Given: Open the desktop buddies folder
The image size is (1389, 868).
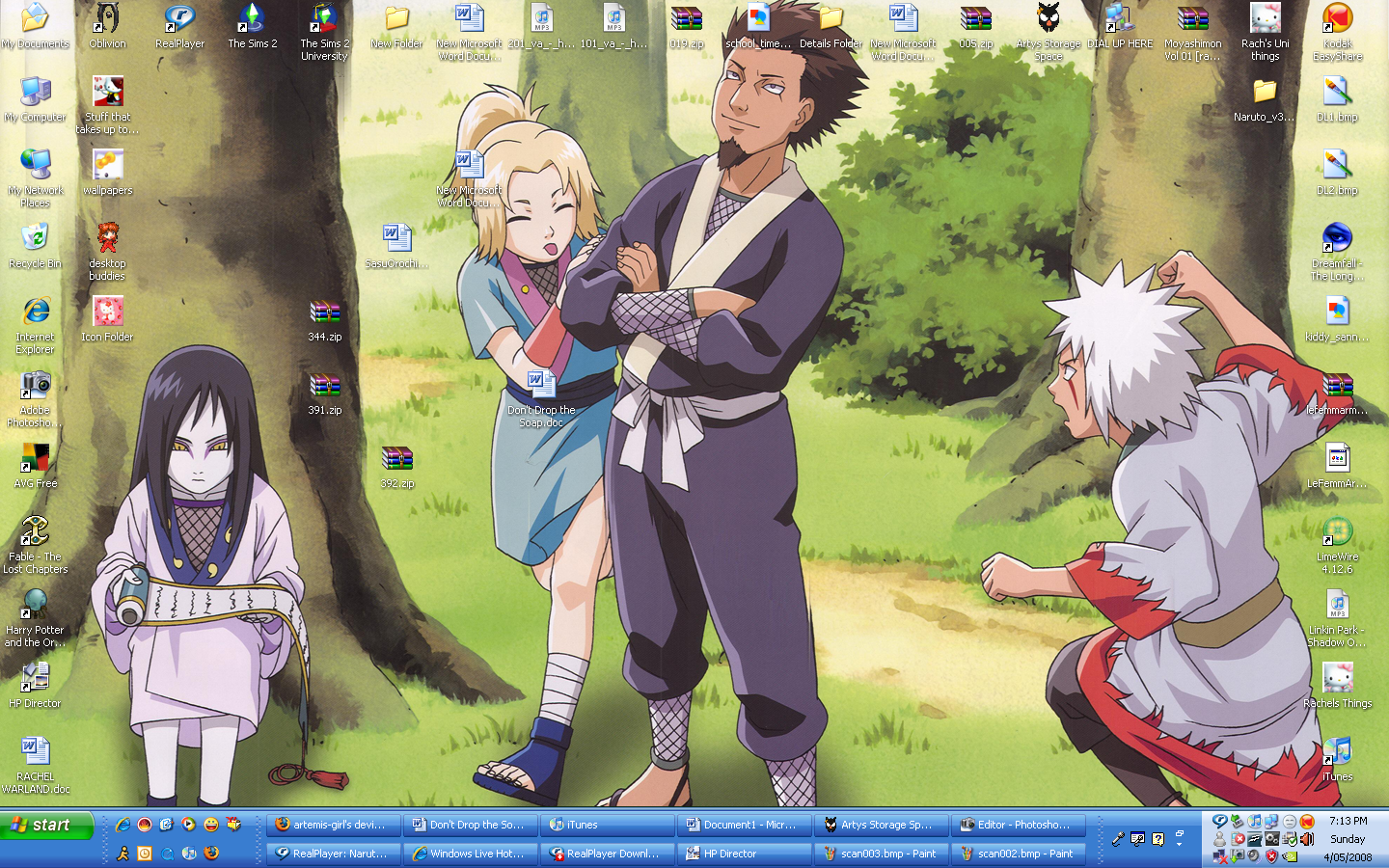Looking at the screenshot, I should tap(107, 252).
